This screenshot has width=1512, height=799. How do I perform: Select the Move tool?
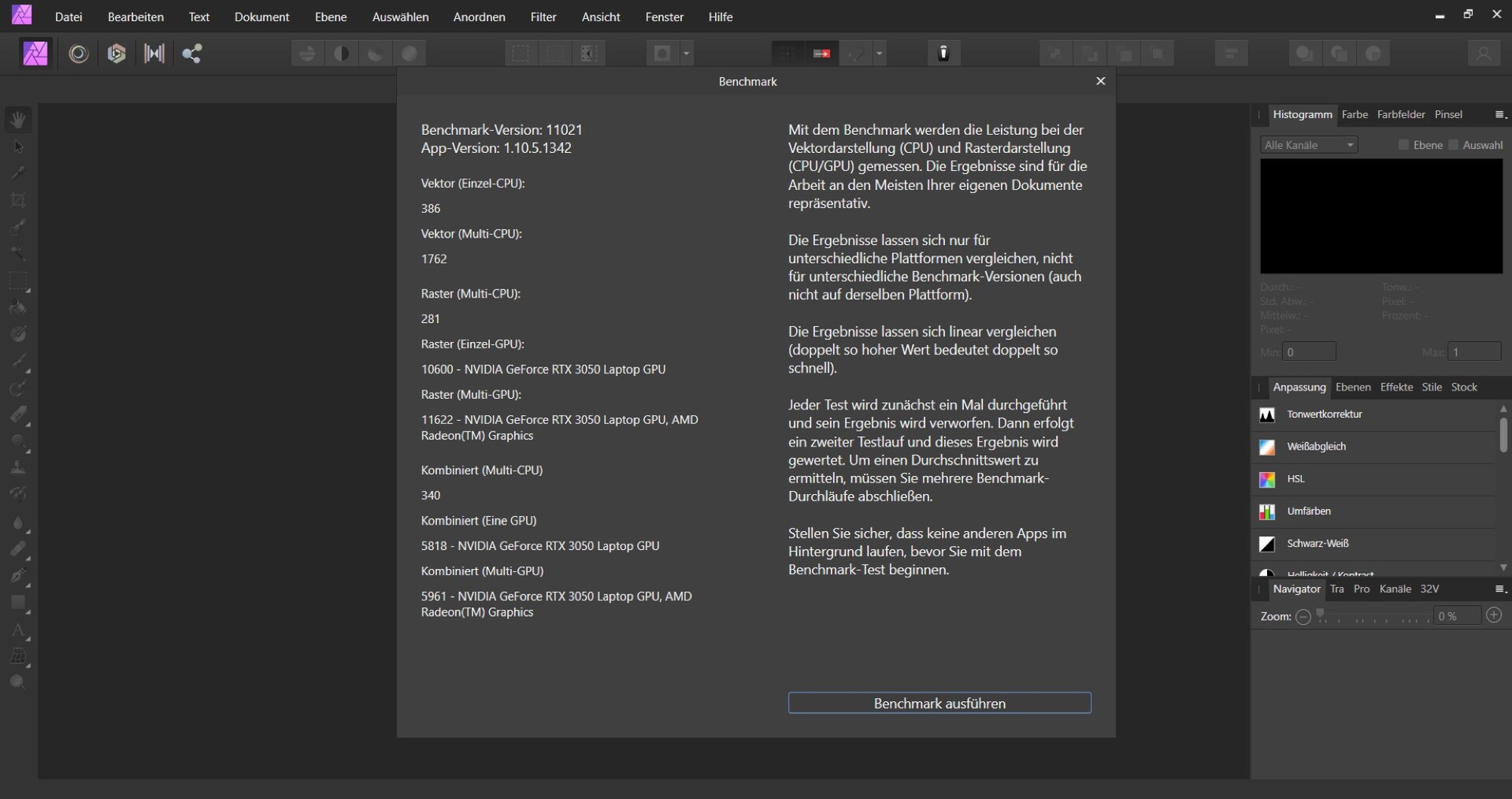point(18,147)
